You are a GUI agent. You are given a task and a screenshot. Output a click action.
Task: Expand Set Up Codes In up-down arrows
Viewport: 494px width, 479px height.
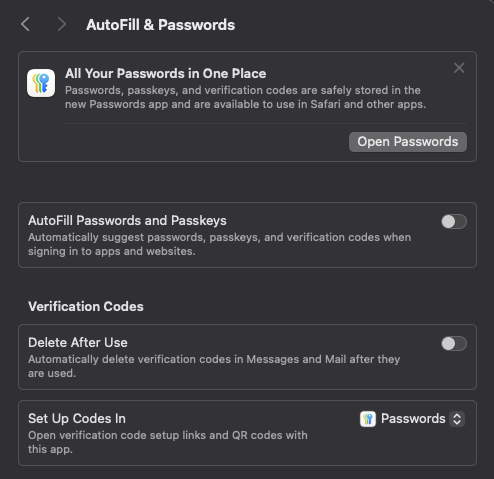click(457, 419)
